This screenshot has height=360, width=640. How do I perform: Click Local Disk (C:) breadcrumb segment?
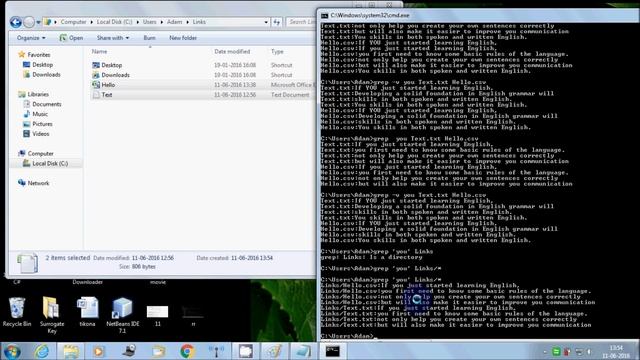click(114, 22)
